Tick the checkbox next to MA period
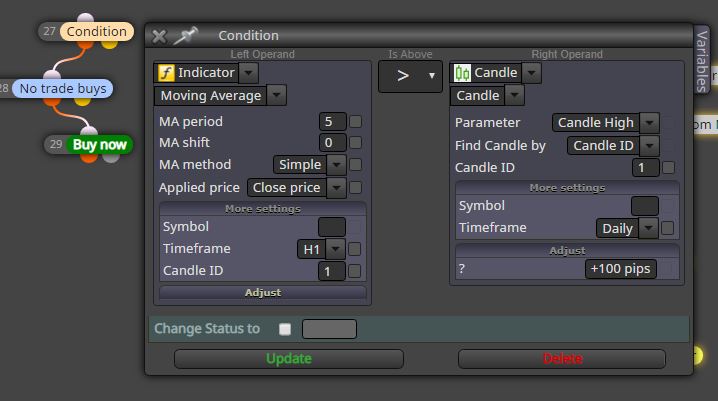718x401 pixels. point(355,121)
